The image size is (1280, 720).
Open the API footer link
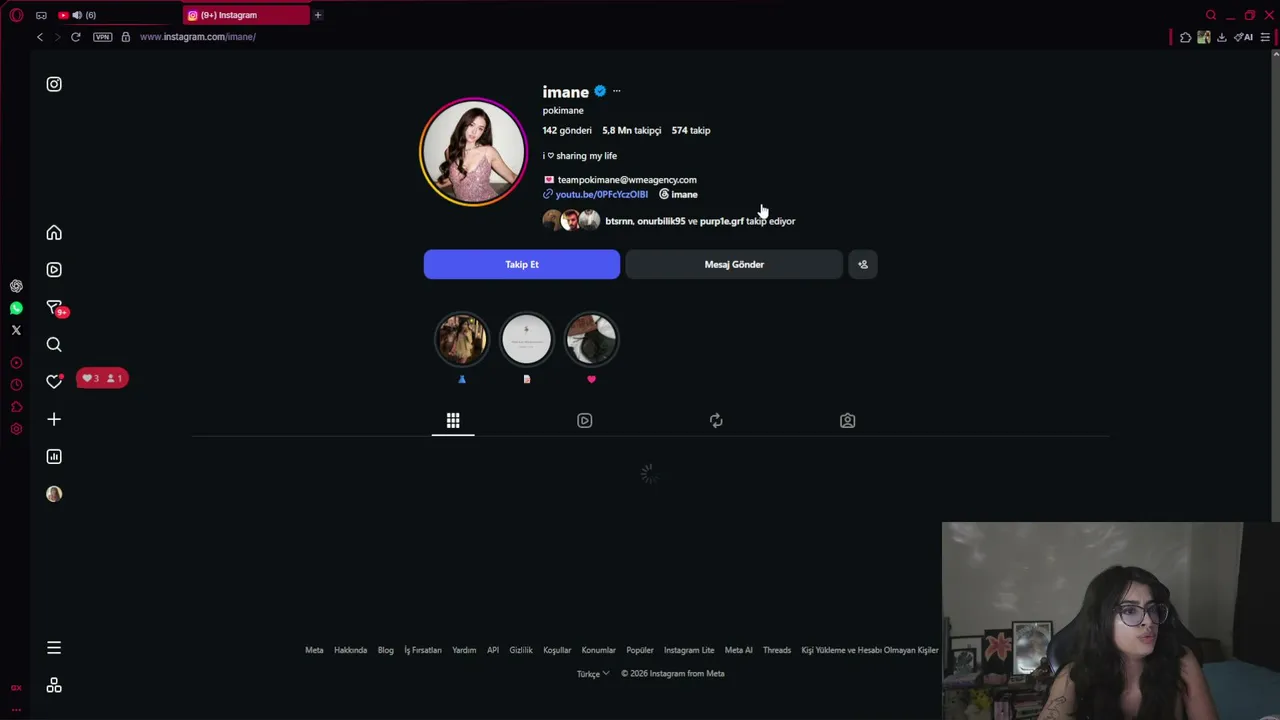pos(493,650)
